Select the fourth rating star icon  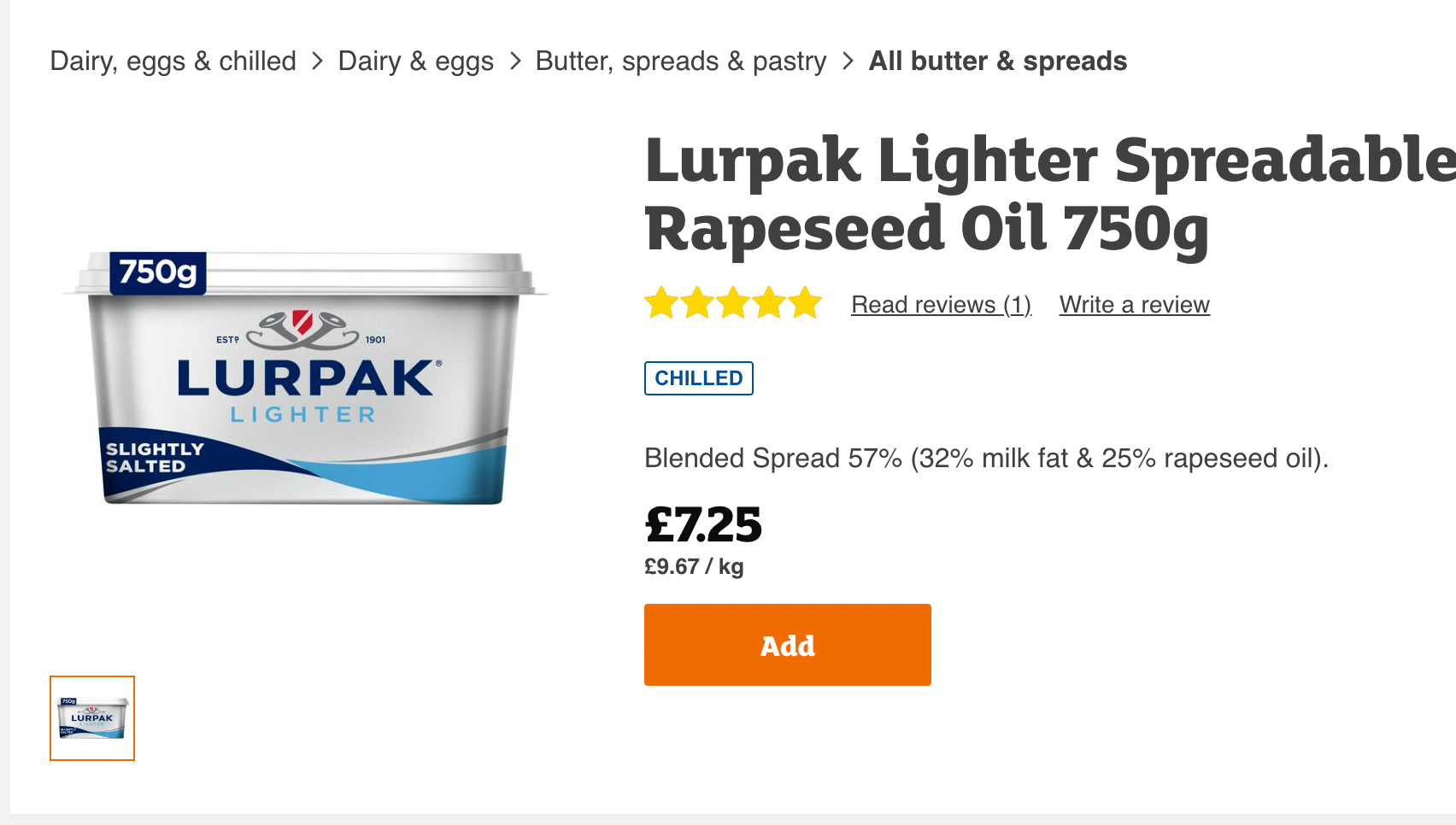coord(769,302)
